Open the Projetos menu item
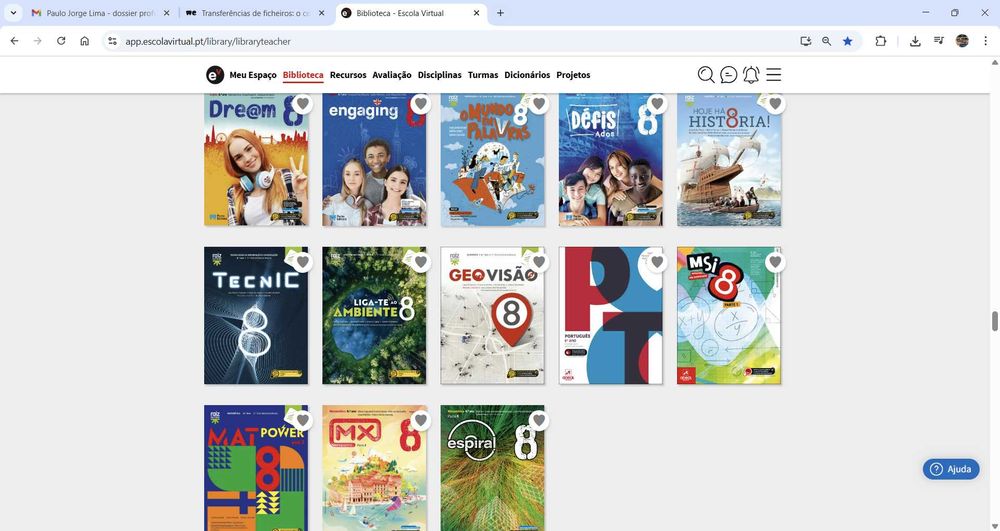This screenshot has width=1000, height=531. (x=573, y=75)
